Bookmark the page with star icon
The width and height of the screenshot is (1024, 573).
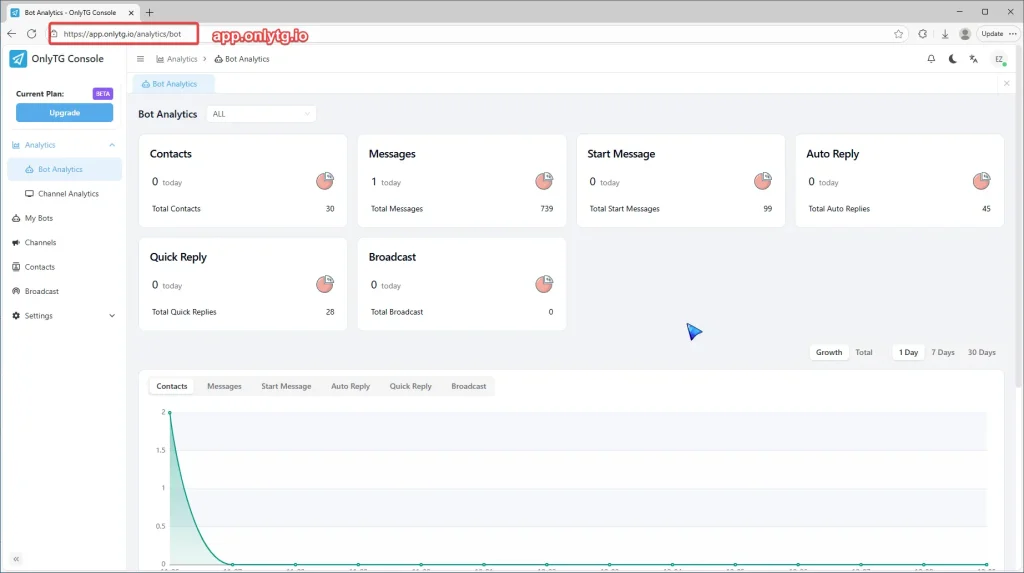click(x=899, y=34)
